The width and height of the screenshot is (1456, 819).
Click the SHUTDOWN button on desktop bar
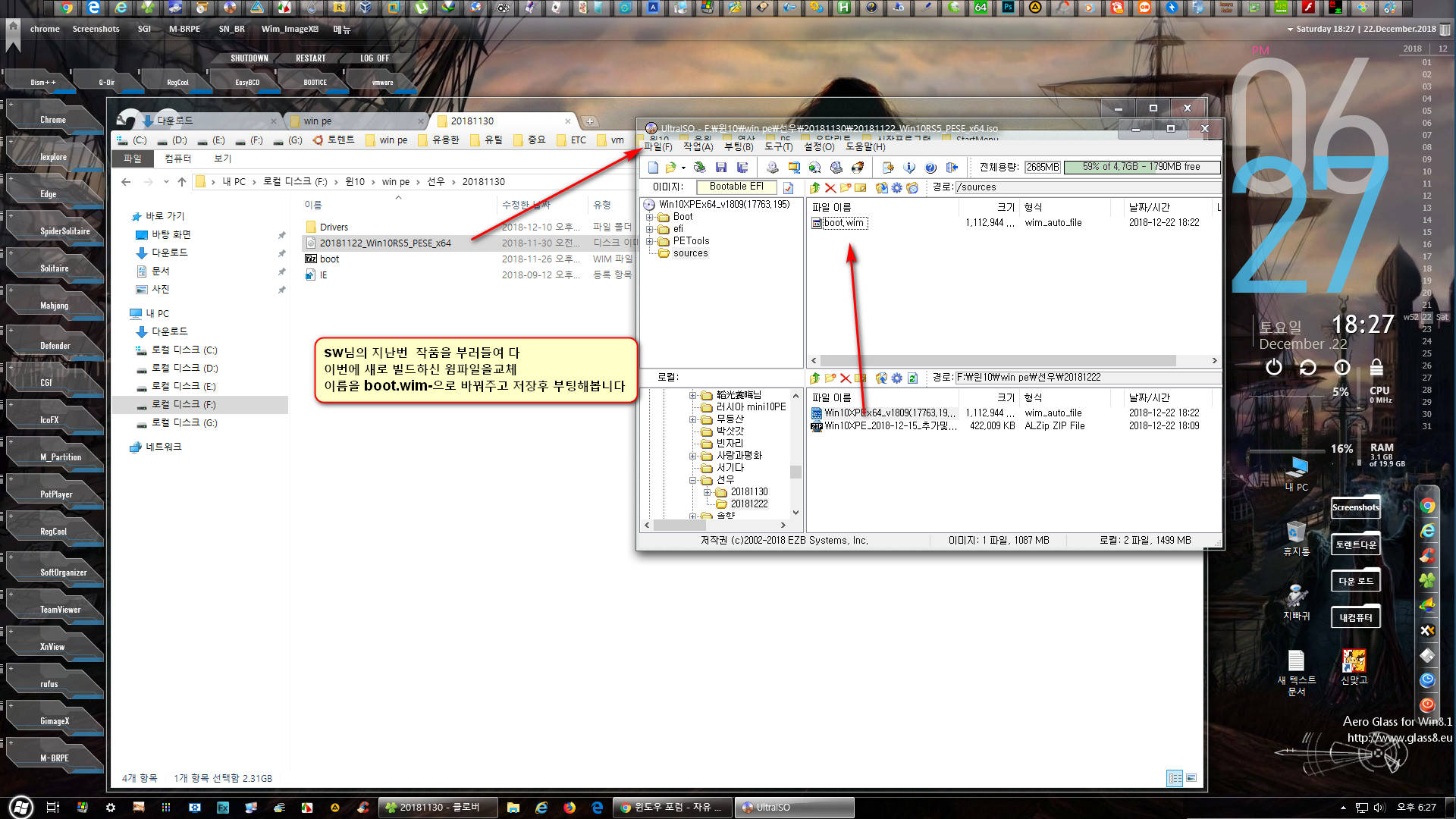[x=249, y=58]
